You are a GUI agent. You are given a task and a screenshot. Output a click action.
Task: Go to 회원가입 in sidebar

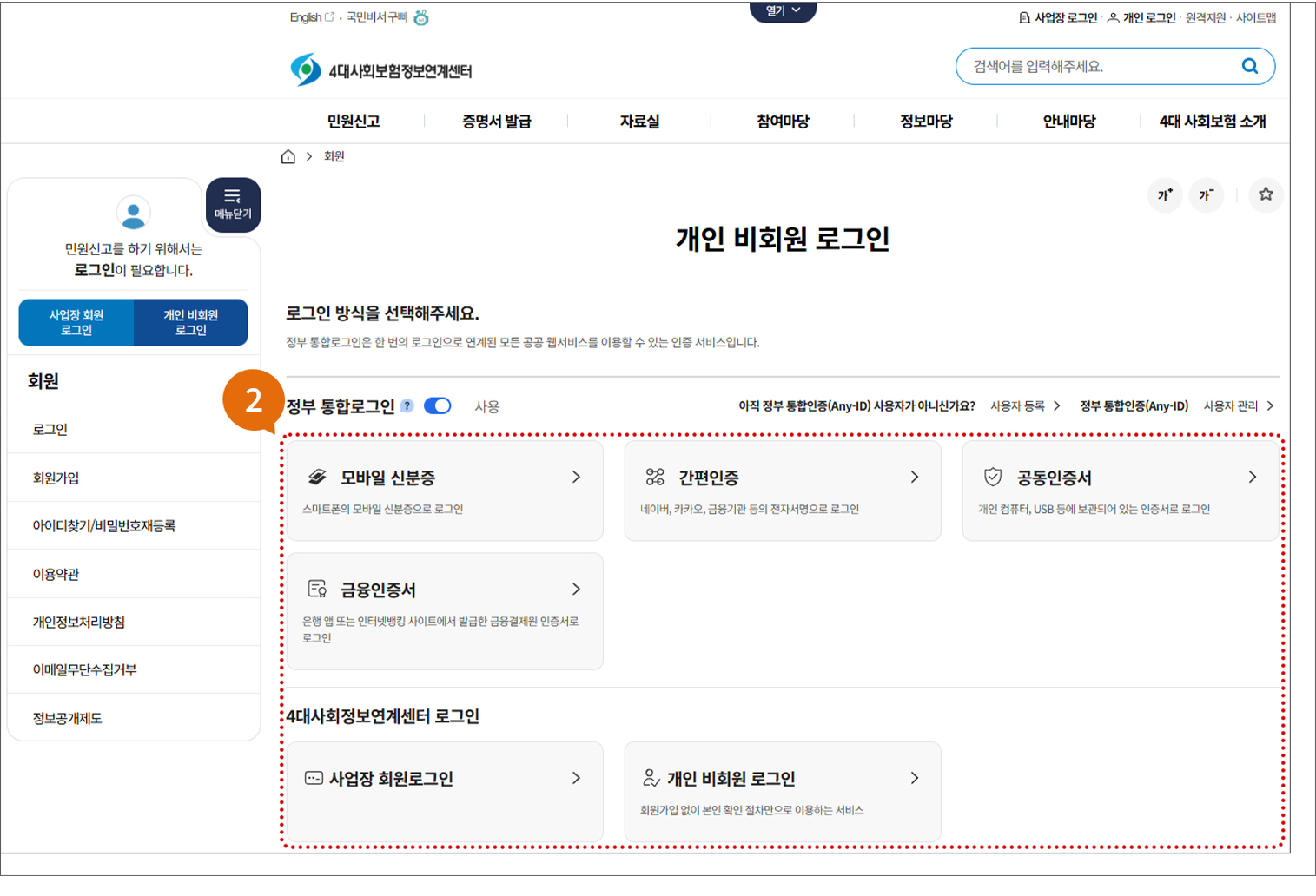point(56,478)
